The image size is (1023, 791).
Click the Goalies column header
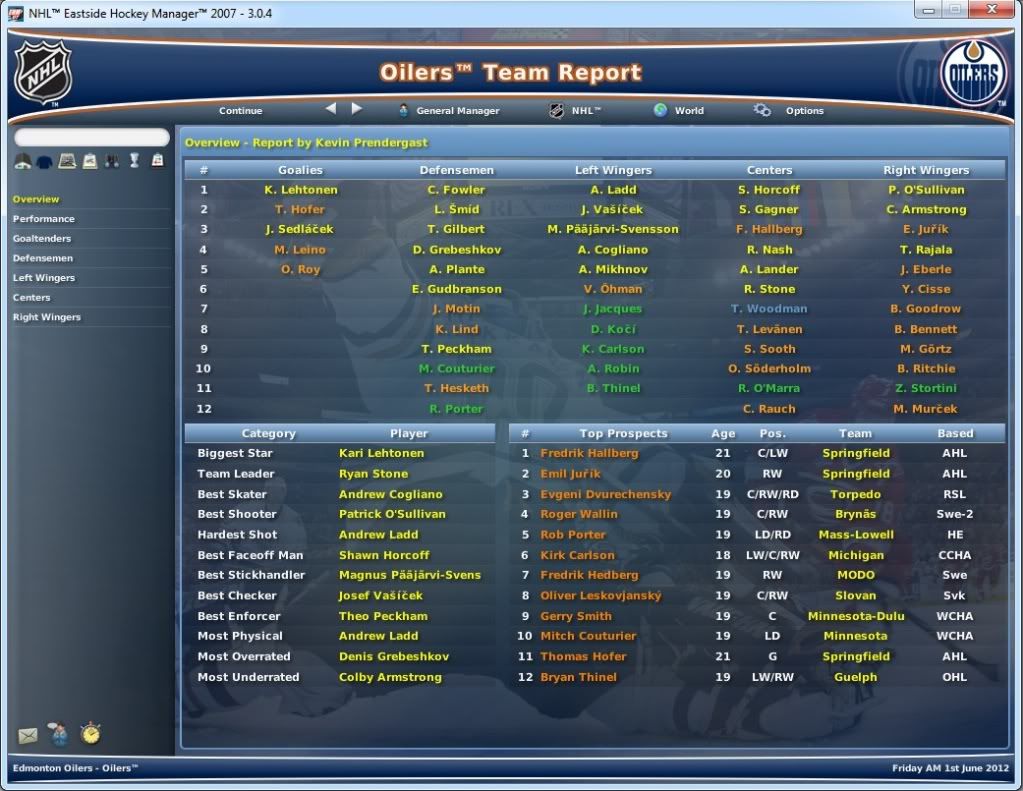click(300, 170)
